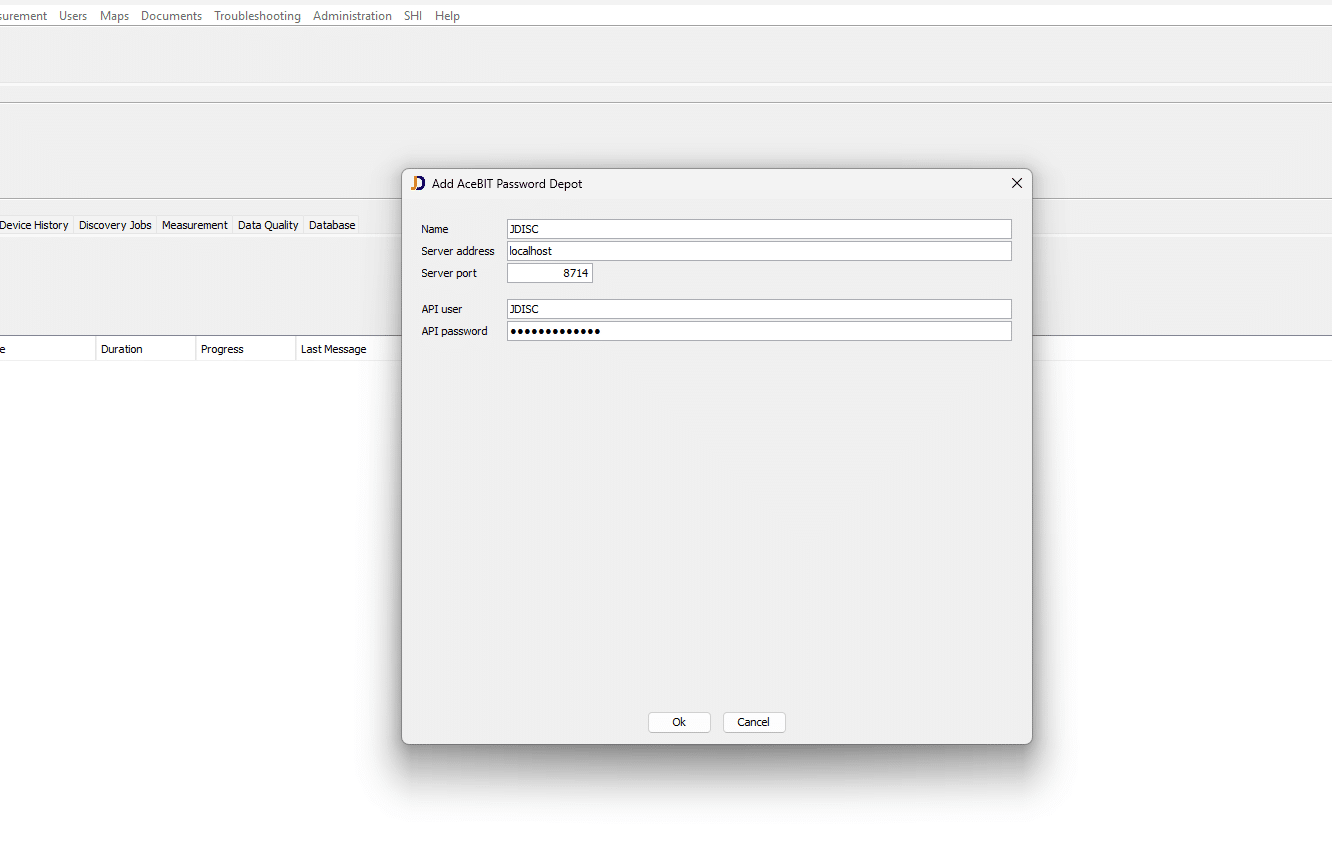Open the Documents menu
Screen dimensions: 1332x862
171,16
